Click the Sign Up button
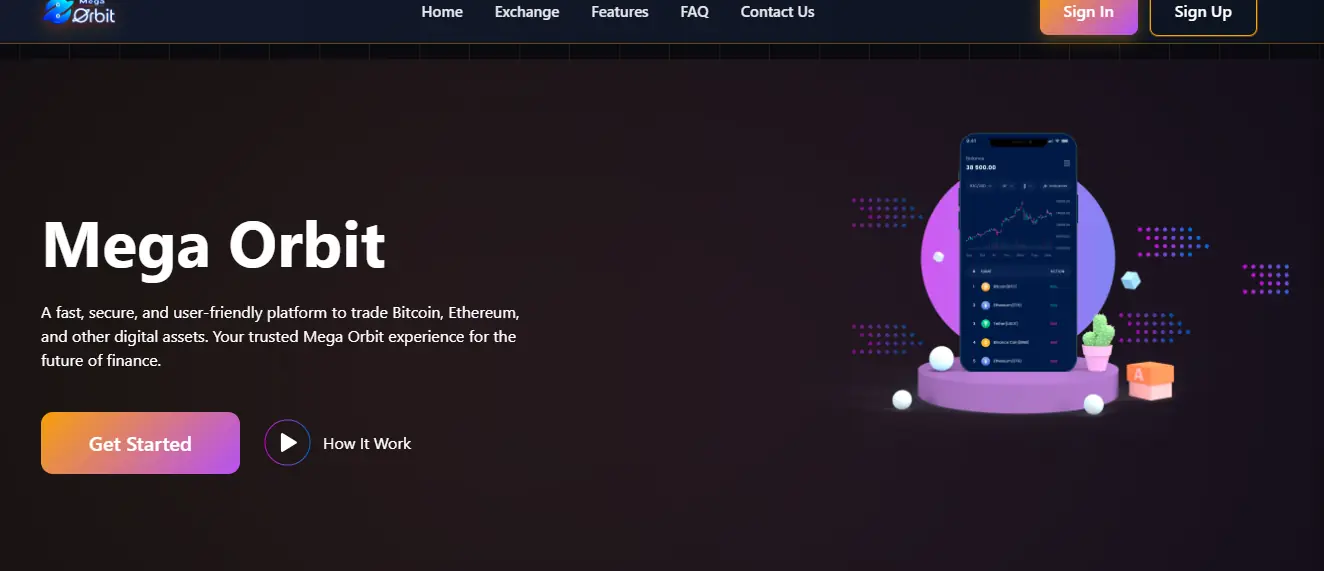This screenshot has width=1324, height=571. (x=1202, y=13)
